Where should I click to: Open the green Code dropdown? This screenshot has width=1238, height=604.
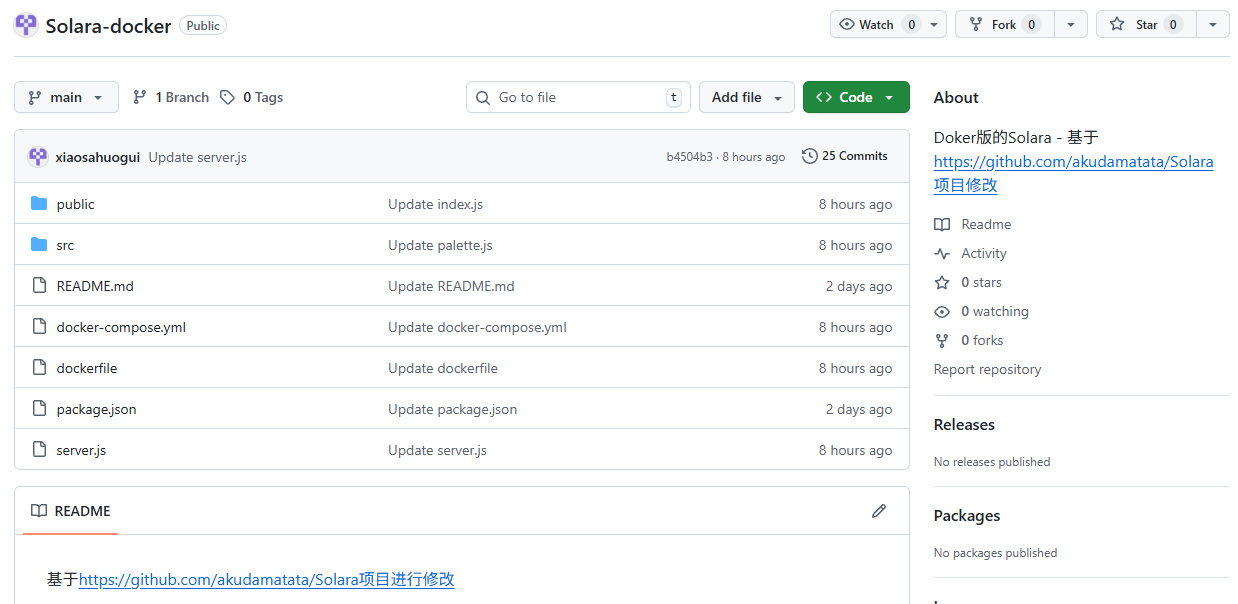coord(856,97)
